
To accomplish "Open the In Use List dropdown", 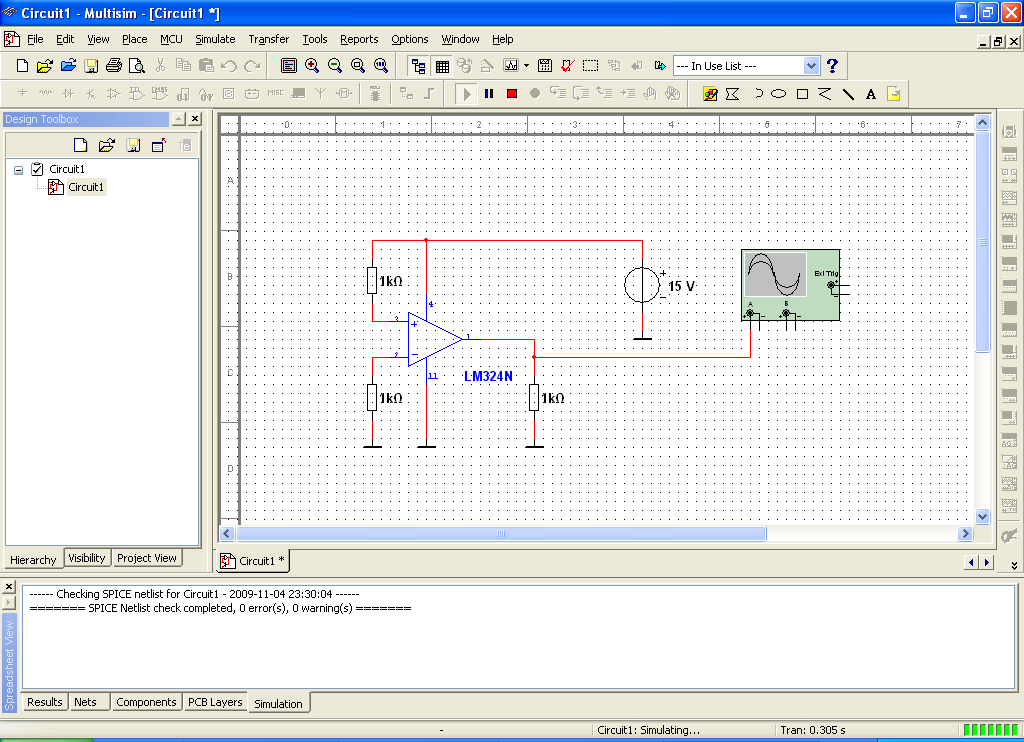I will click(811, 65).
